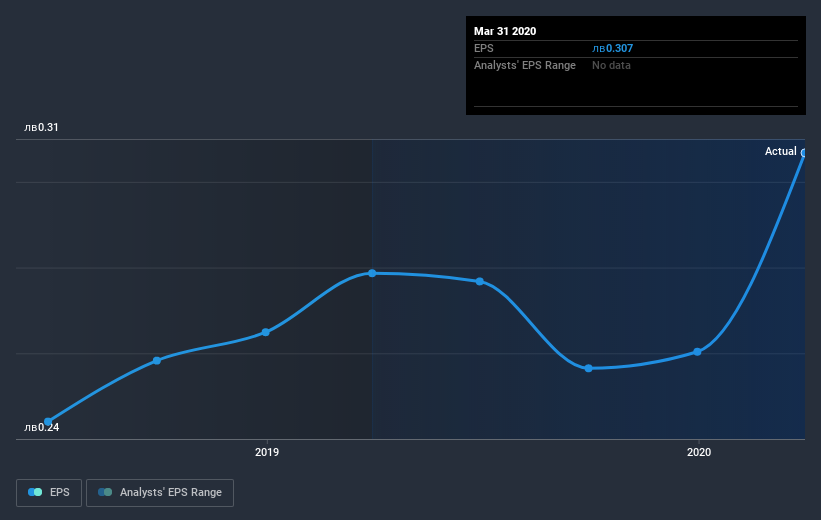This screenshot has width=821, height=520.
Task: Click the 2019 x-axis label
Action: click(x=267, y=452)
